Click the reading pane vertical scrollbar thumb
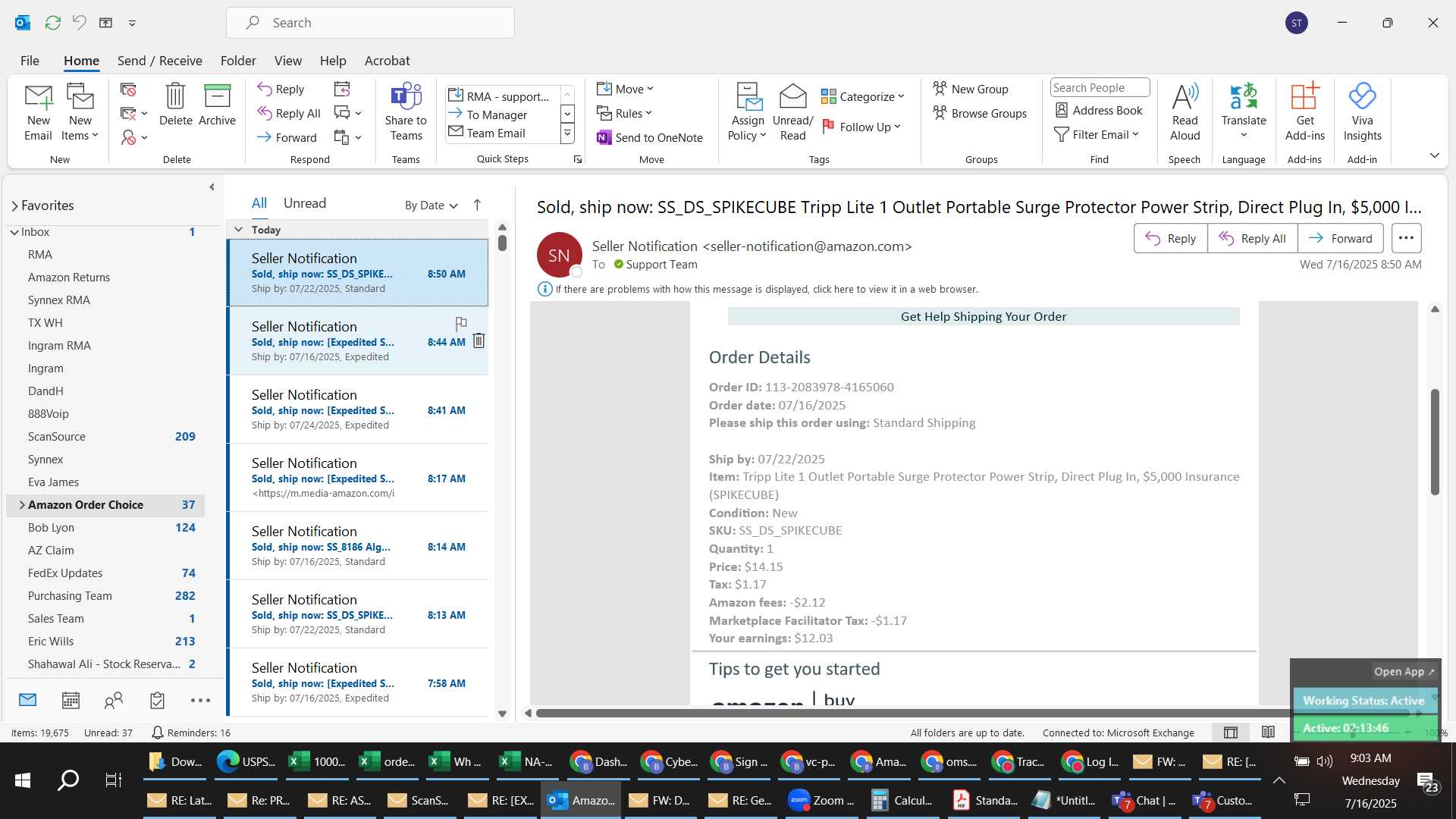 pos(1434,442)
